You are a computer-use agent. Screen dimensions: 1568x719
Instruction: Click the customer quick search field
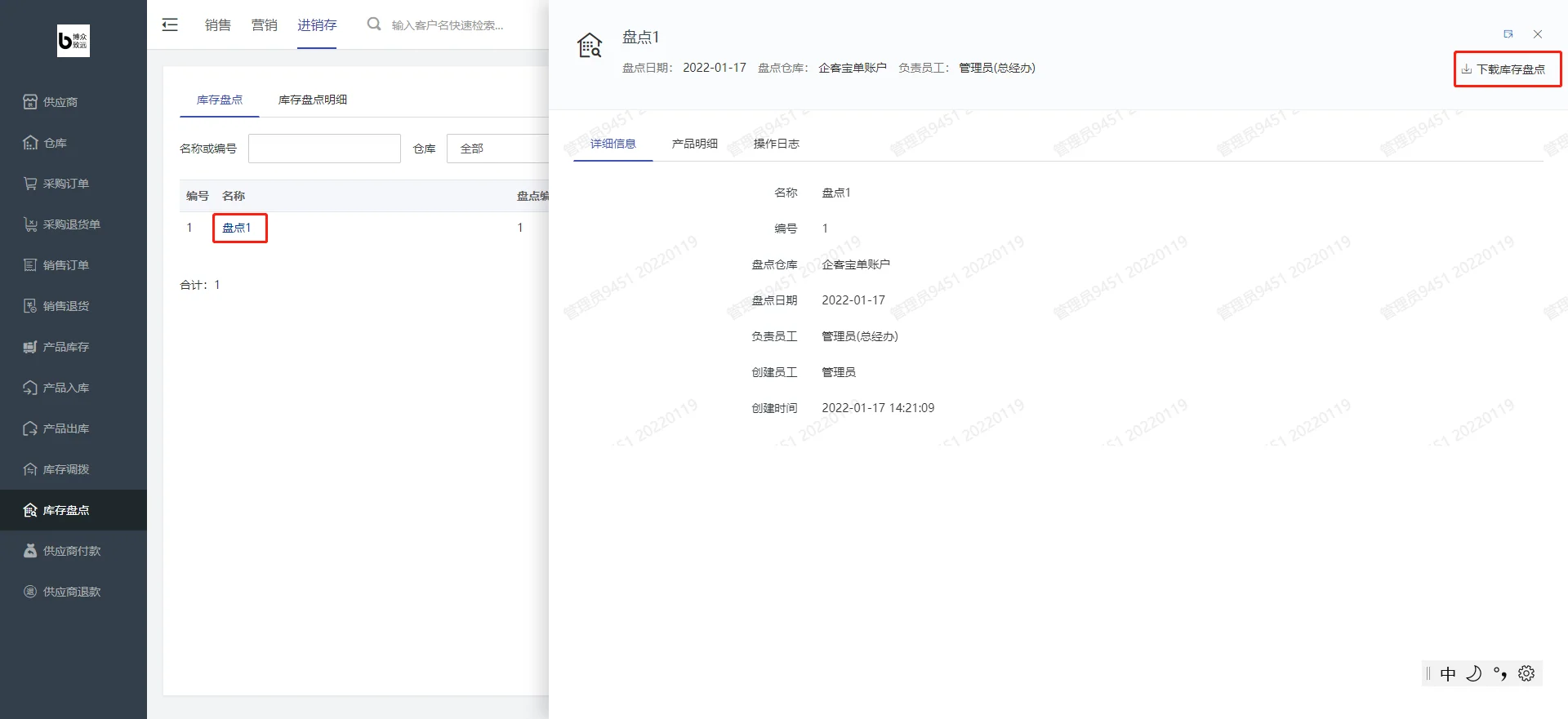click(x=448, y=25)
